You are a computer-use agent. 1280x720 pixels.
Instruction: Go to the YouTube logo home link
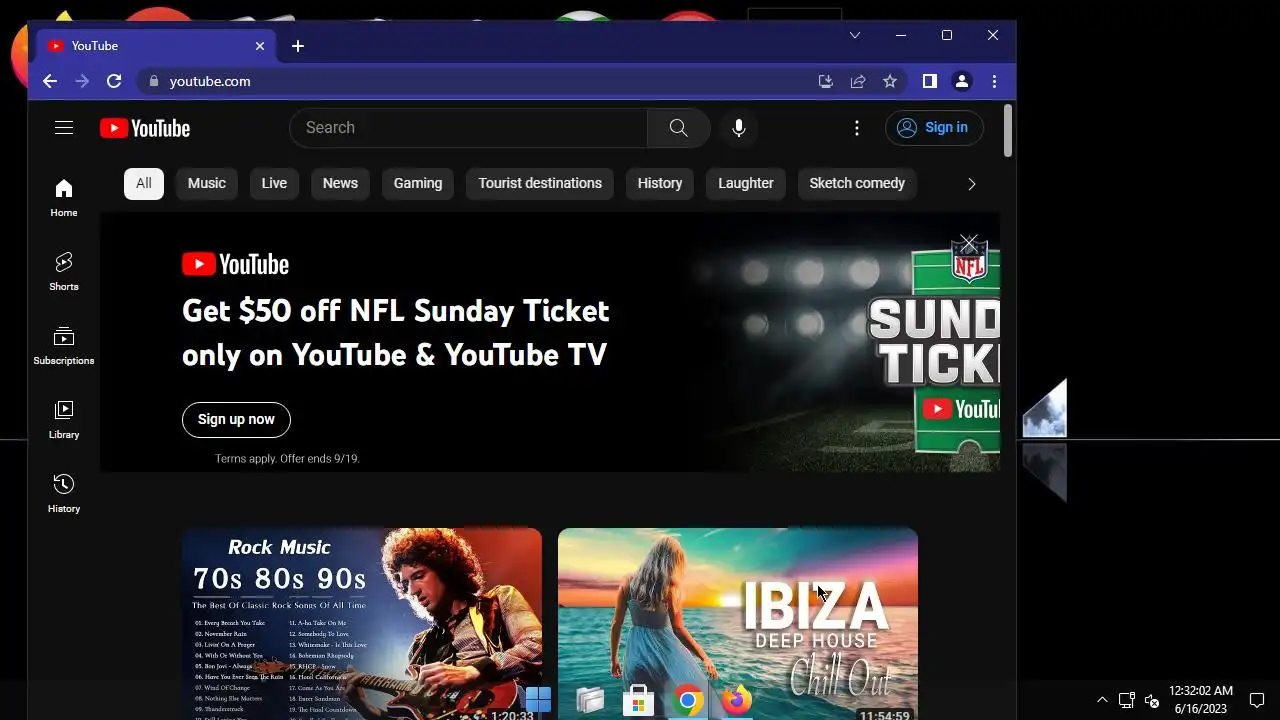145,128
